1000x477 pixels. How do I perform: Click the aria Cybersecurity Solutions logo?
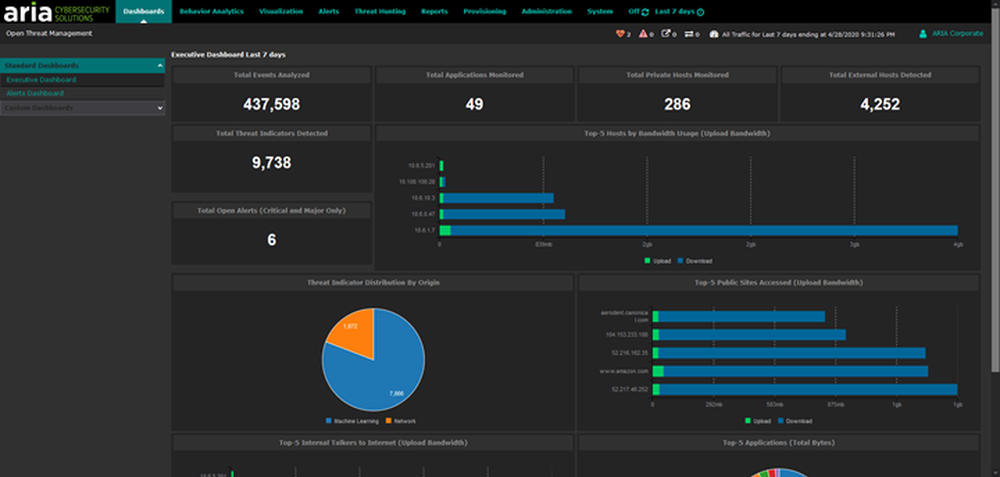(56, 11)
